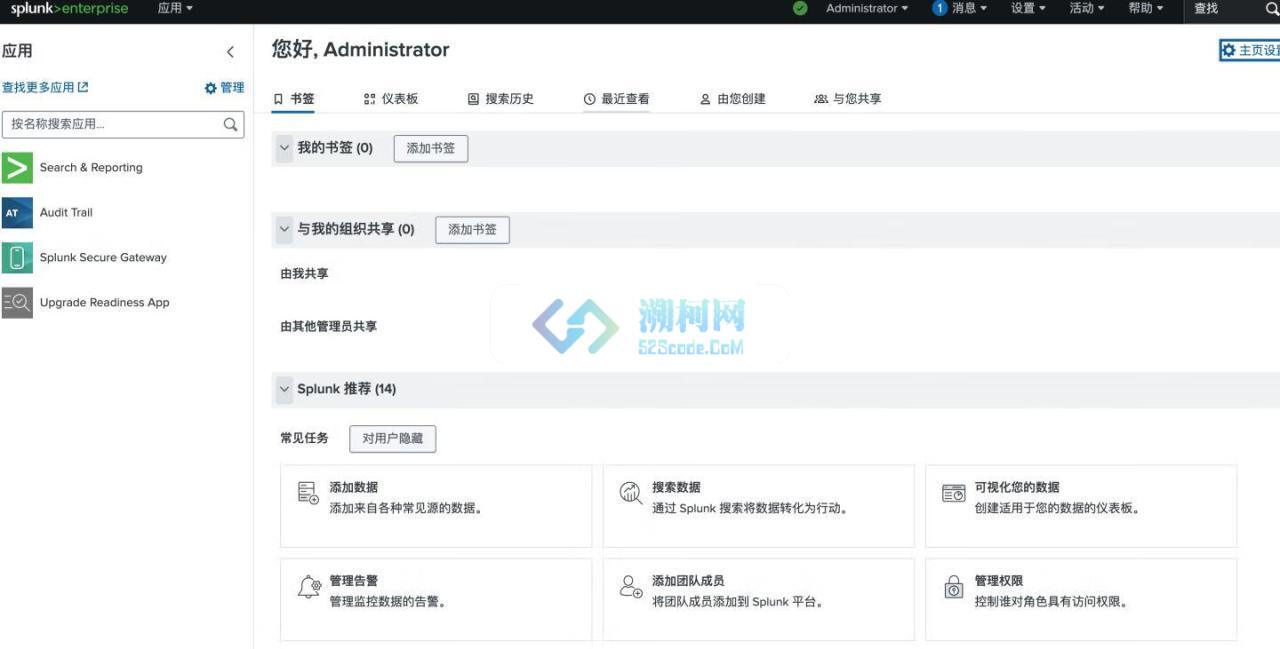Collapse the 应用 sidebar with the chevron
The width and height of the screenshot is (1280, 649).
tap(230, 52)
